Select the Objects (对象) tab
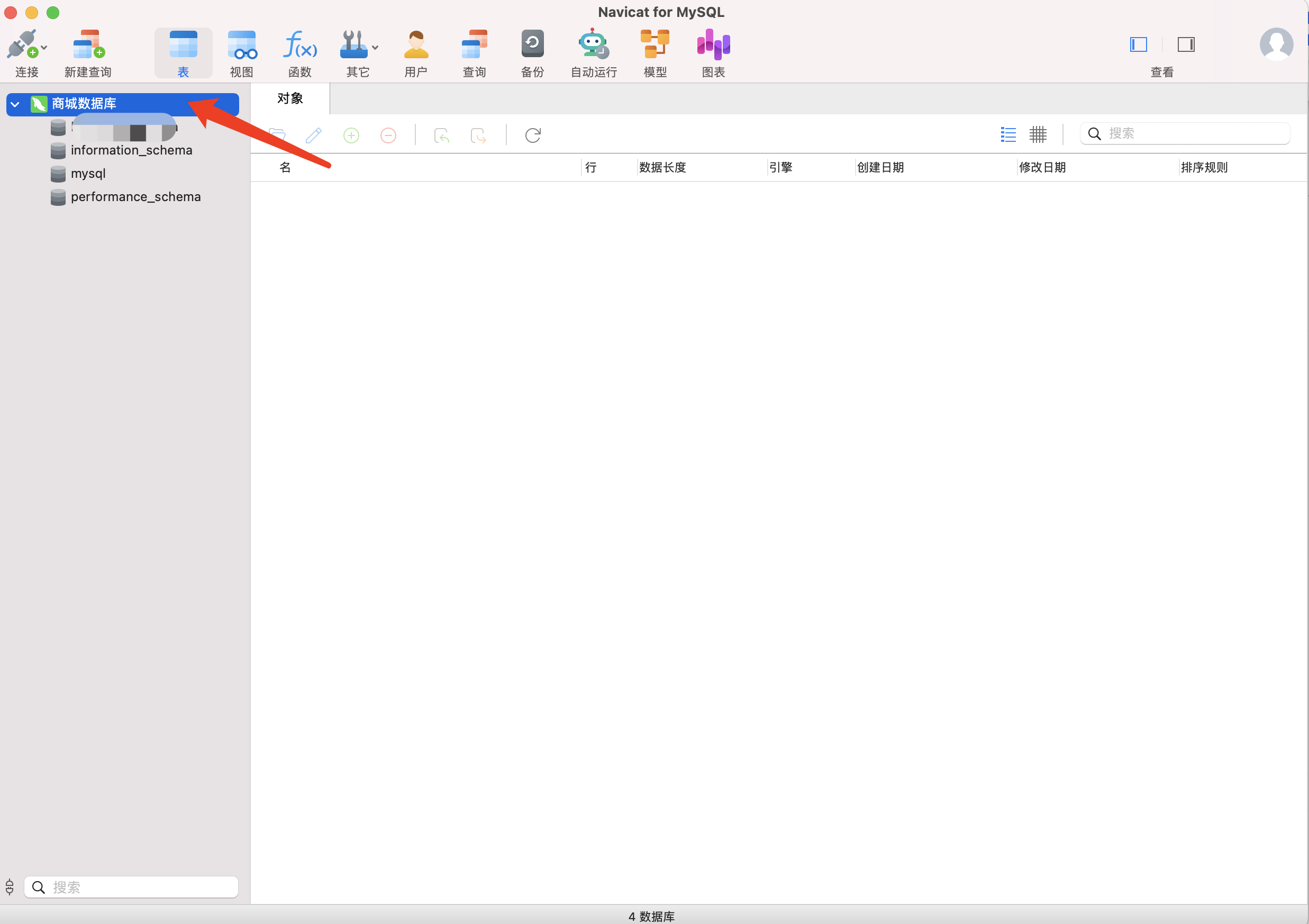The width and height of the screenshot is (1309, 924). pyautogui.click(x=289, y=98)
